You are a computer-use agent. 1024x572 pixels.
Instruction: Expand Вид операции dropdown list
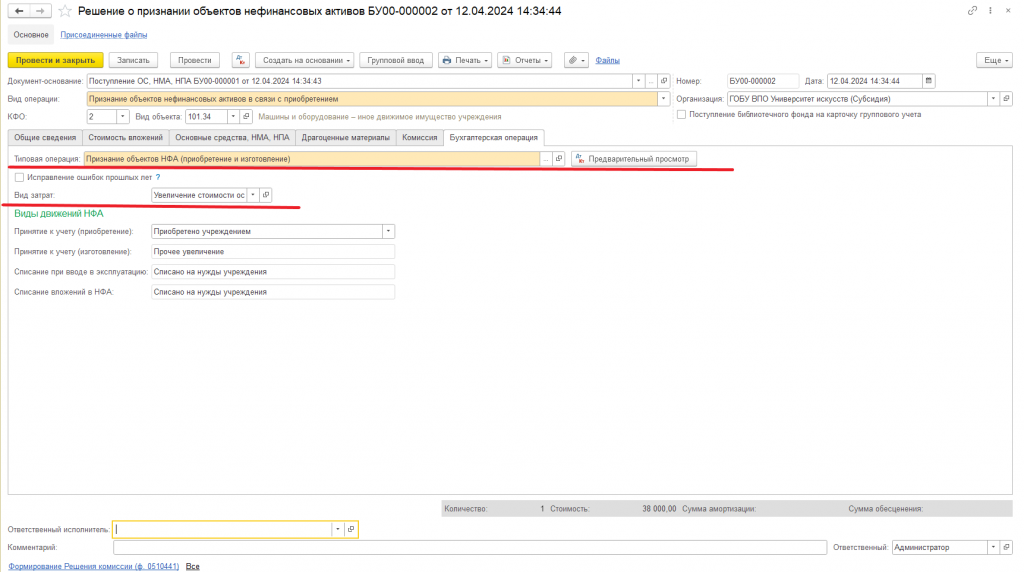tap(664, 99)
